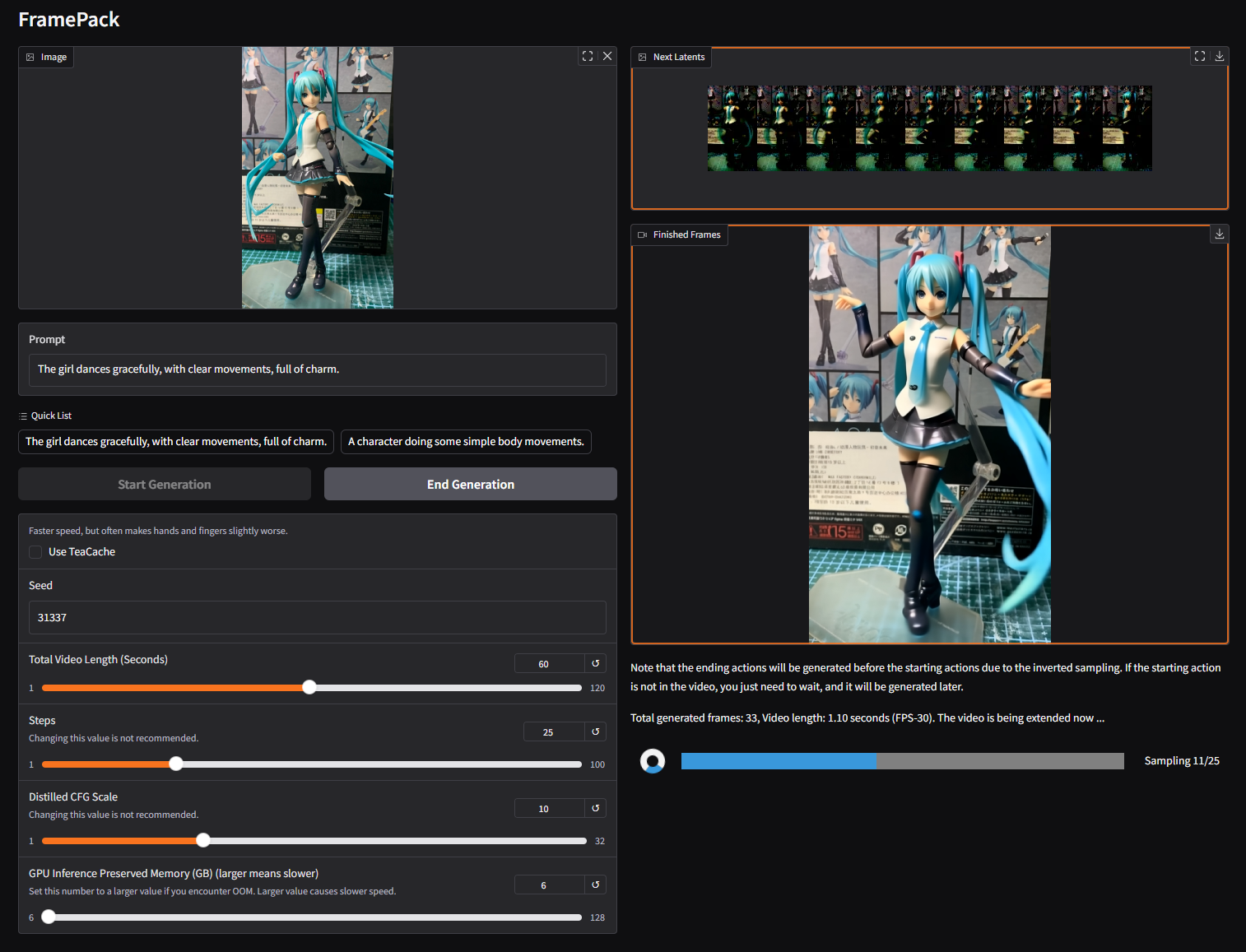Open fullscreen view of input image
The width and height of the screenshot is (1246, 952).
588,56
